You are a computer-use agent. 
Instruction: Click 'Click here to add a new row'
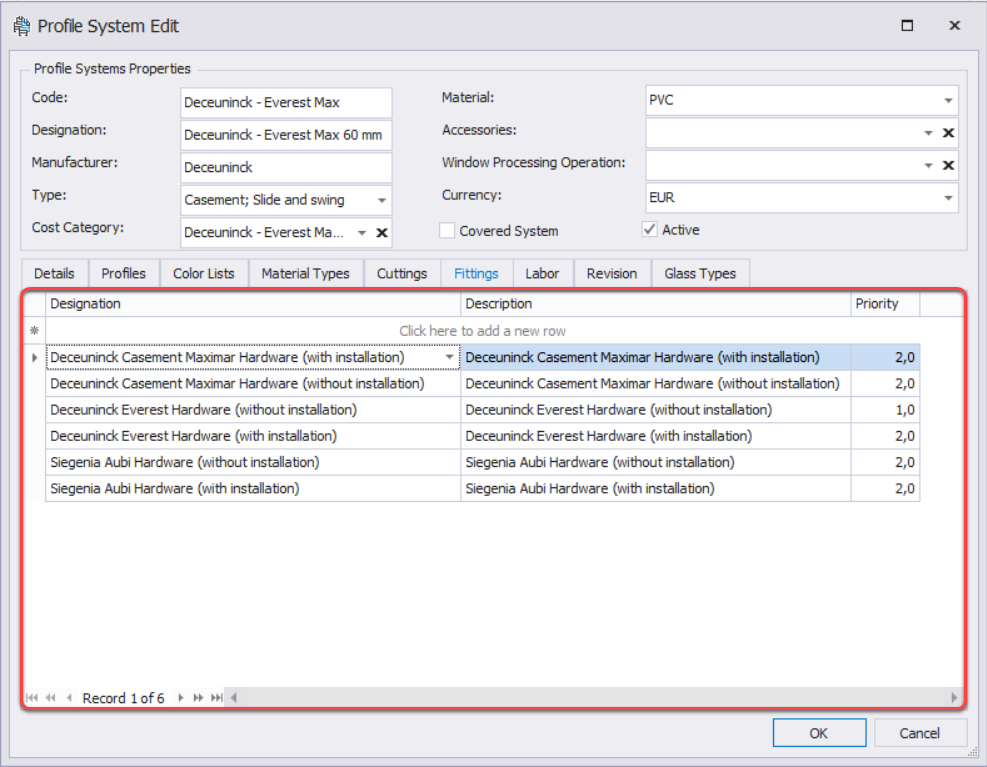[483, 331]
